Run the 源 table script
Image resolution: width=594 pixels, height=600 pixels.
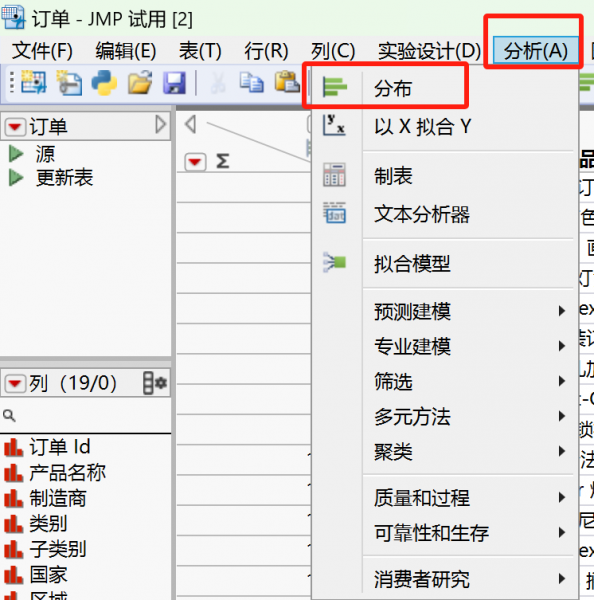point(16,154)
